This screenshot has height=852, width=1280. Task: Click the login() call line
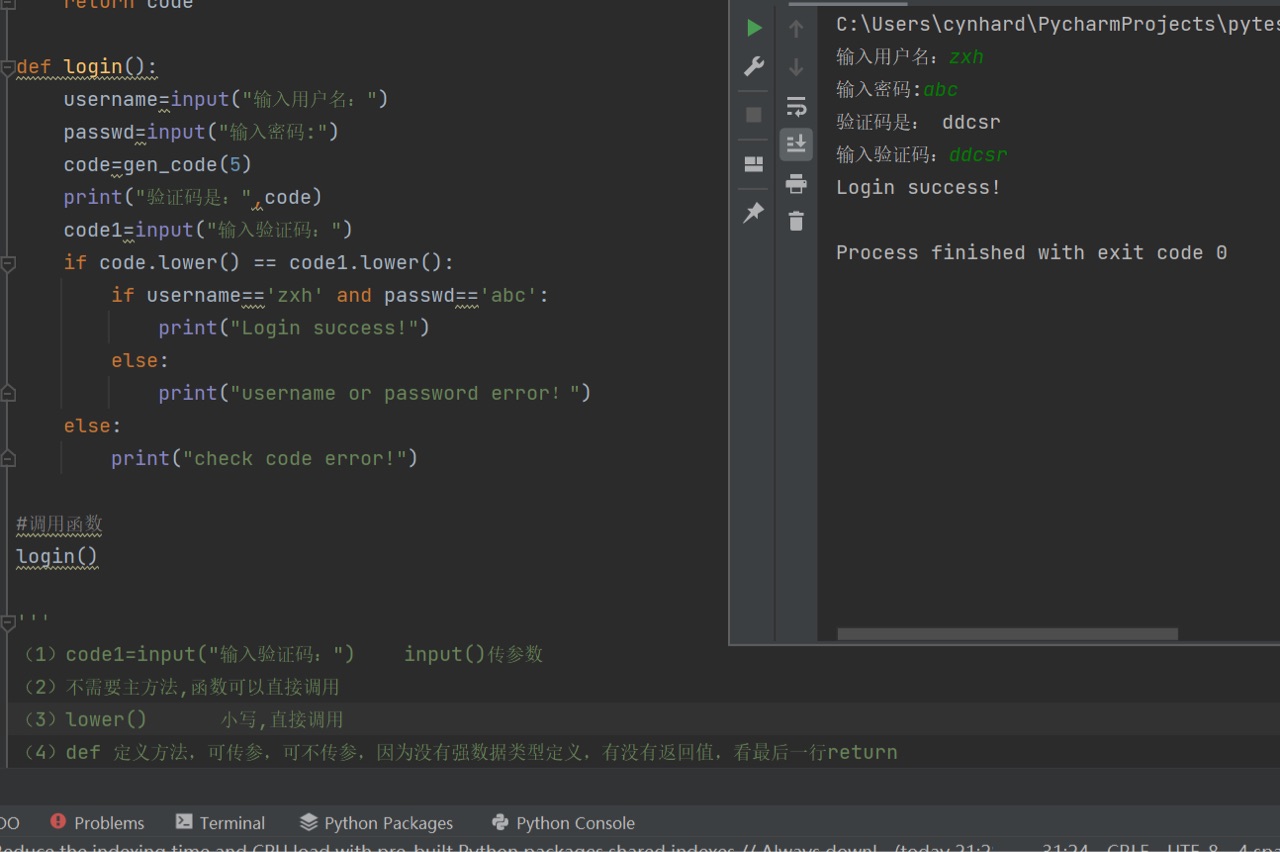click(x=57, y=557)
